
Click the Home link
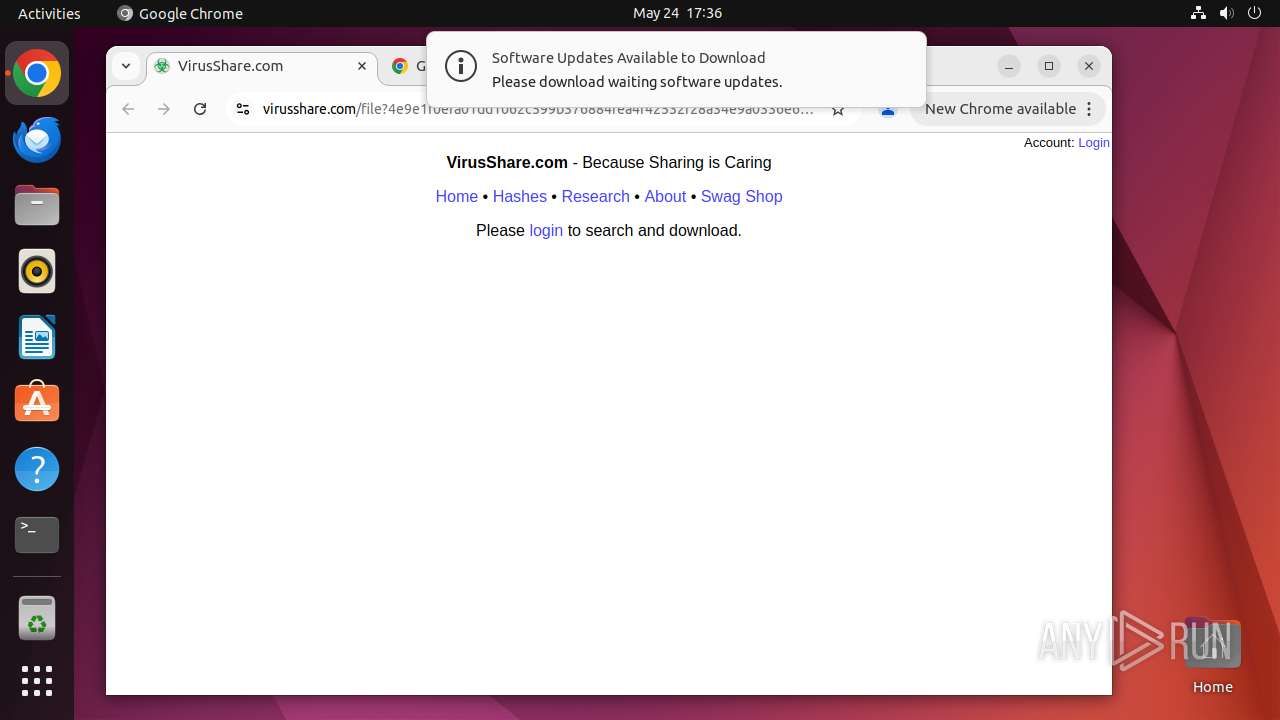(457, 196)
